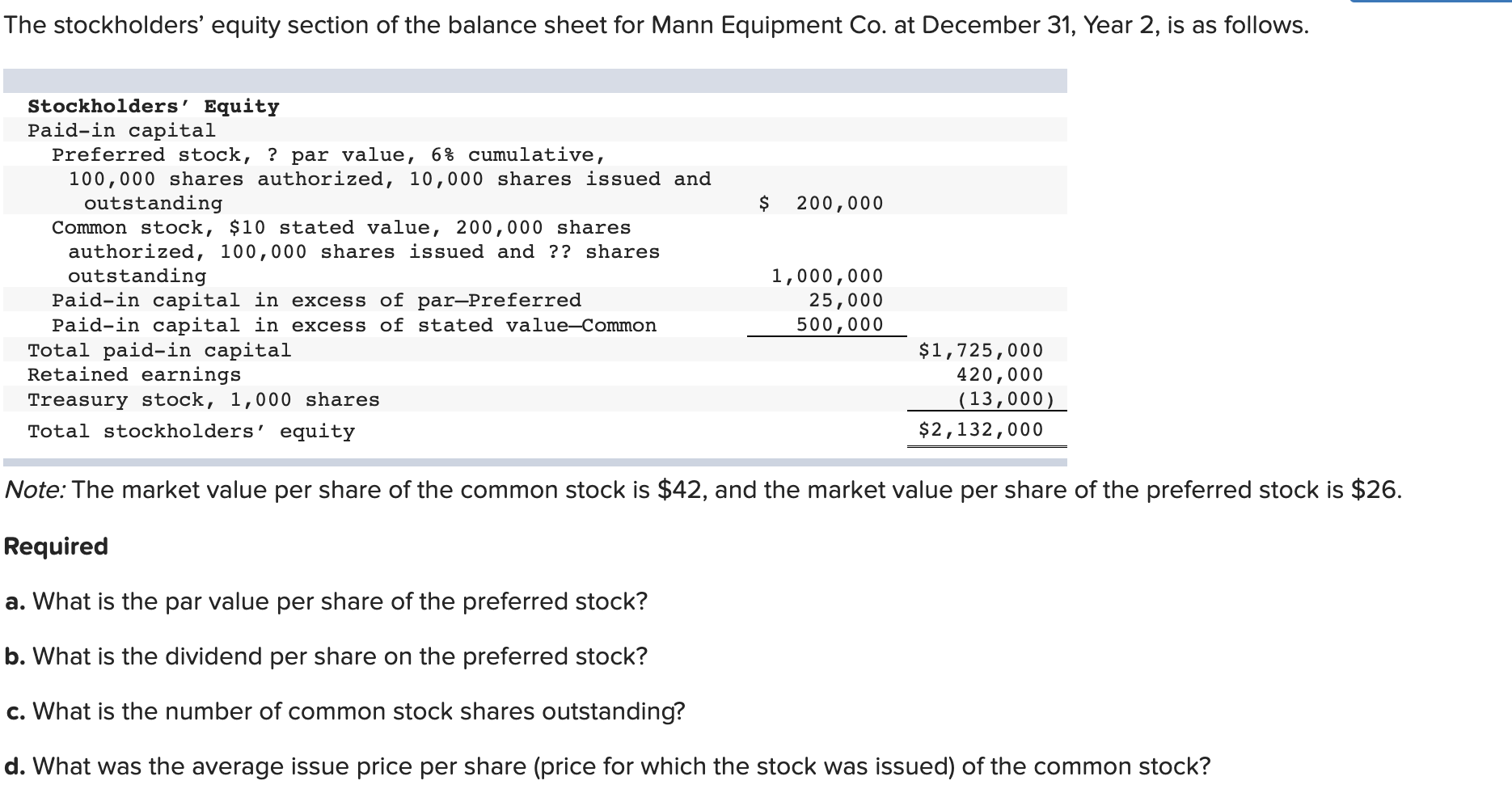
Task: Select question b about preferred dividend
Action: (326, 656)
